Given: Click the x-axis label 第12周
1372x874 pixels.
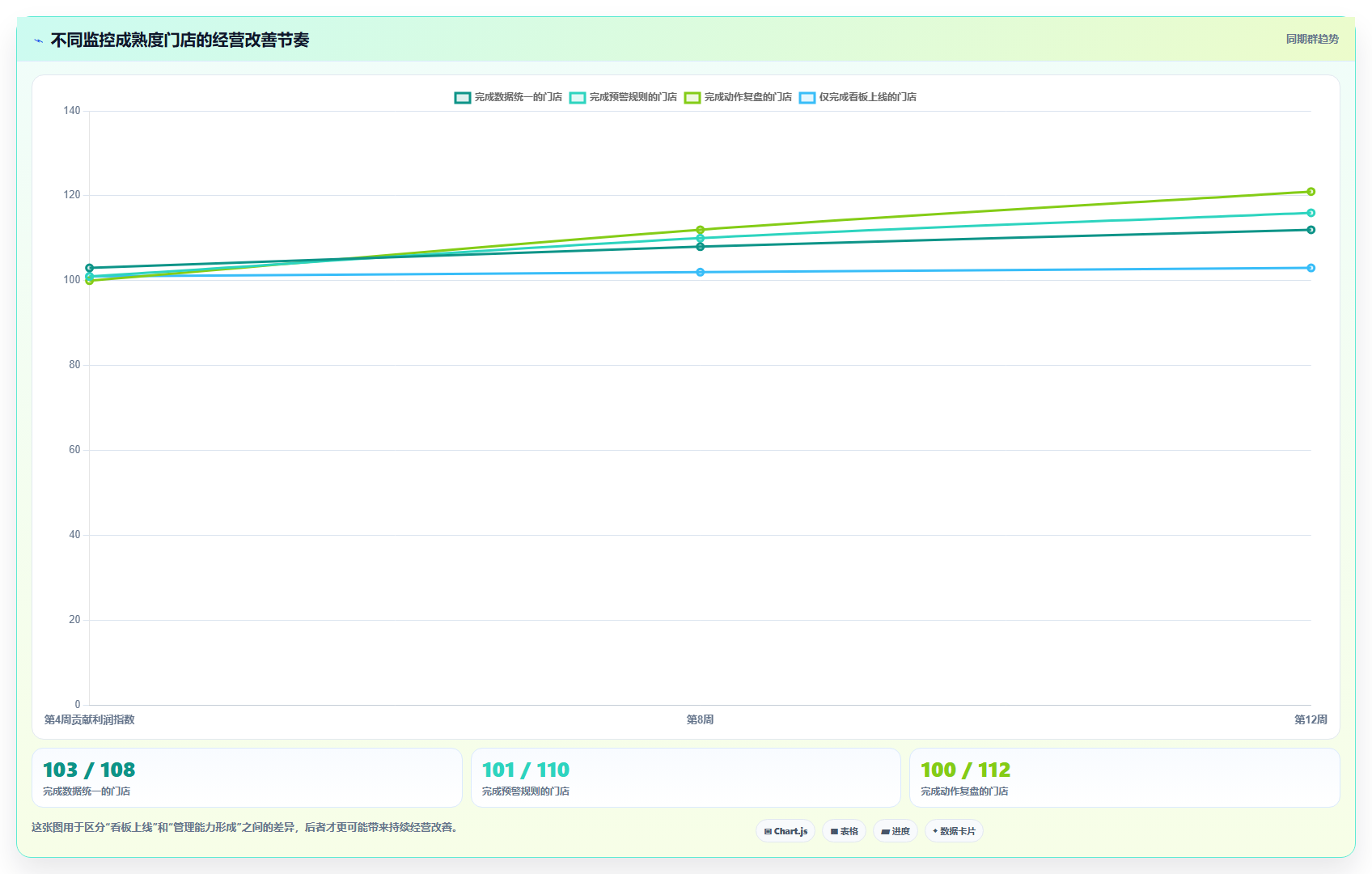Looking at the screenshot, I should pyautogui.click(x=1311, y=719).
